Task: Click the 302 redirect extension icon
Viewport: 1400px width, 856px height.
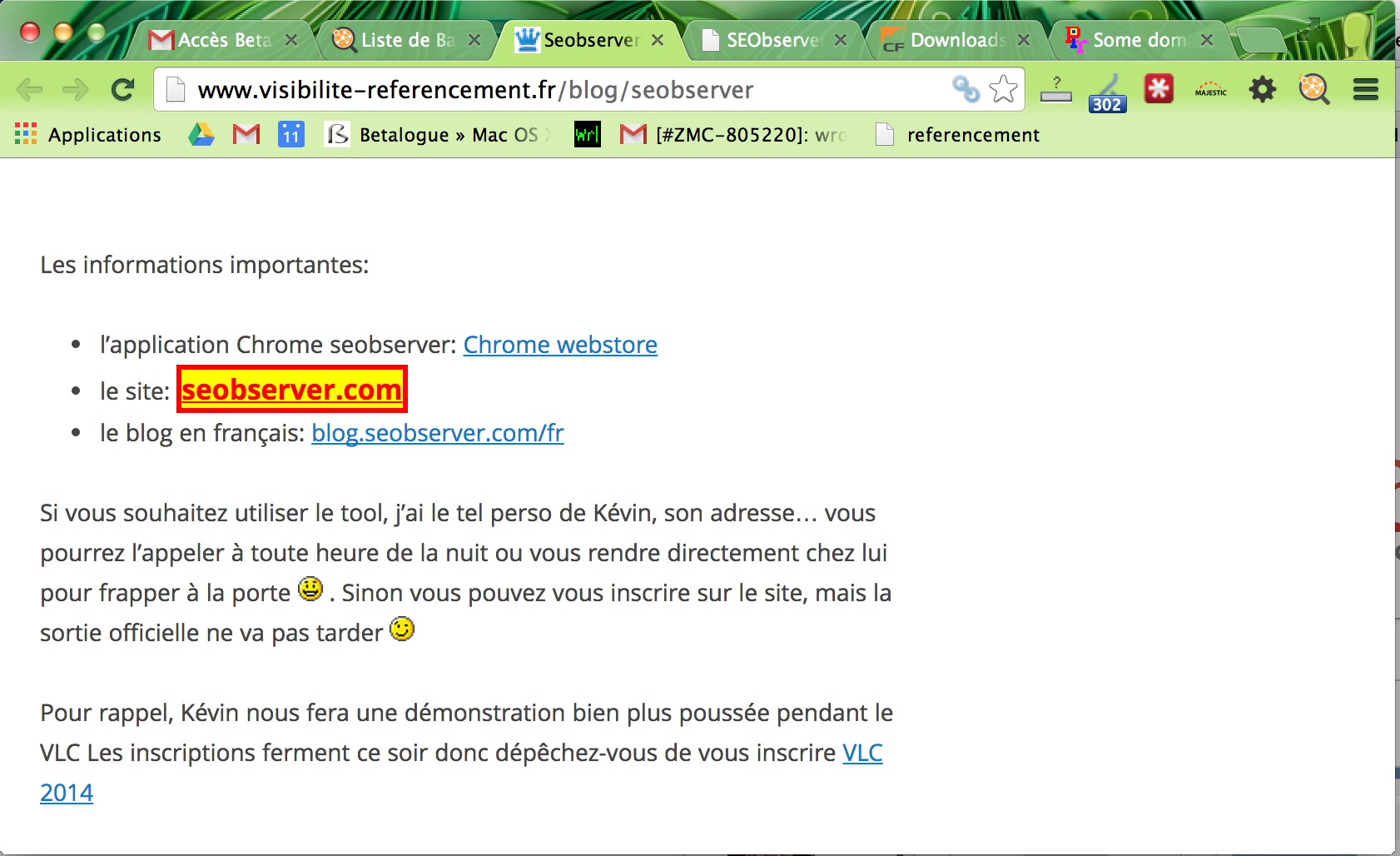Action: [1106, 92]
